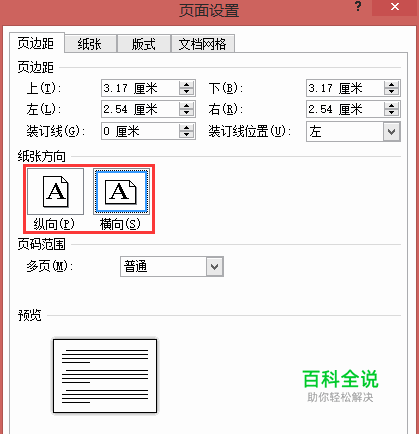Click the 上(T): label
This screenshot has width=419, height=434.
coord(44,88)
